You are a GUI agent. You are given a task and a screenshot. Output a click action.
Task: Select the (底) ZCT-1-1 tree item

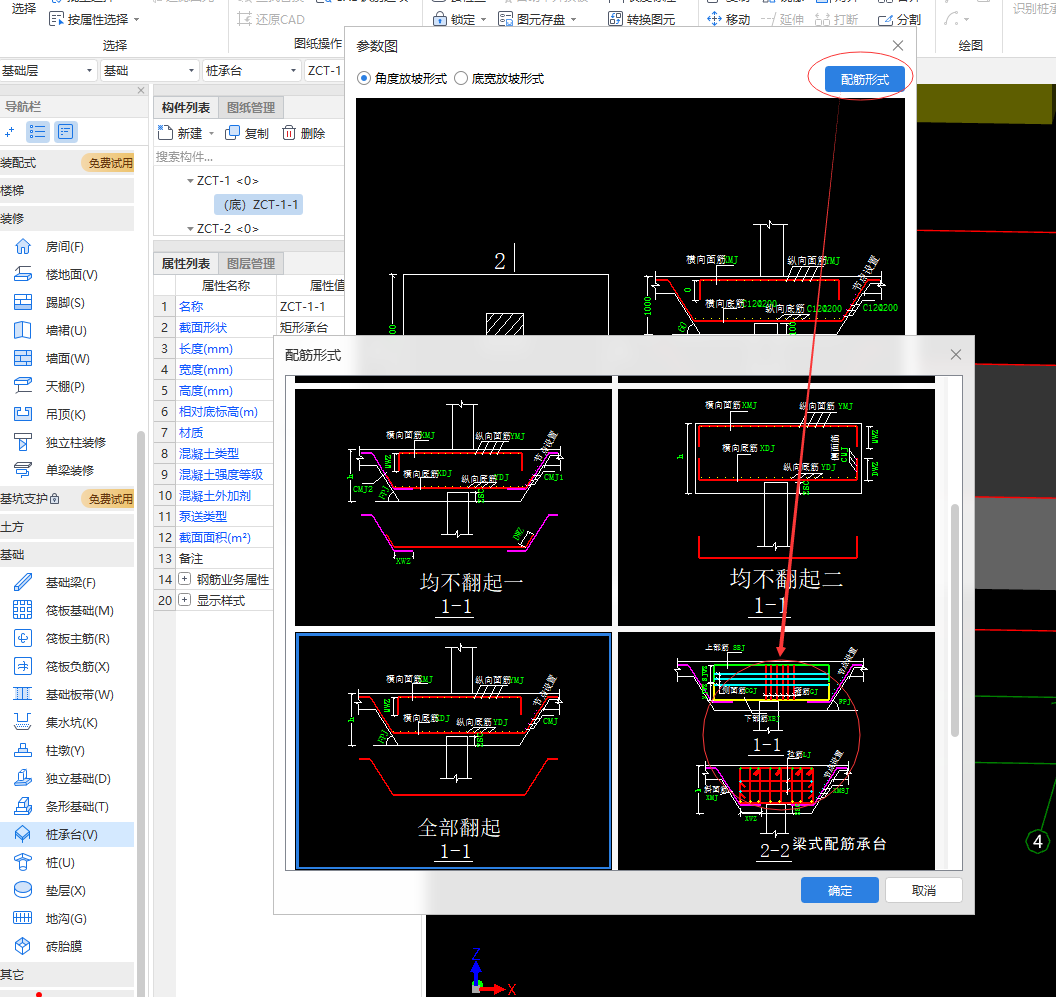pos(259,204)
